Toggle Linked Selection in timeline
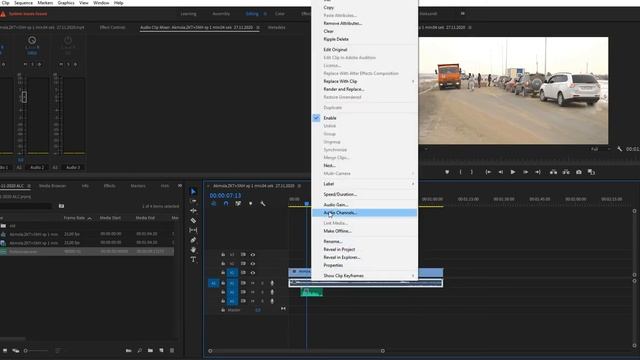Screen dimensions: 640x360 coord(238,203)
